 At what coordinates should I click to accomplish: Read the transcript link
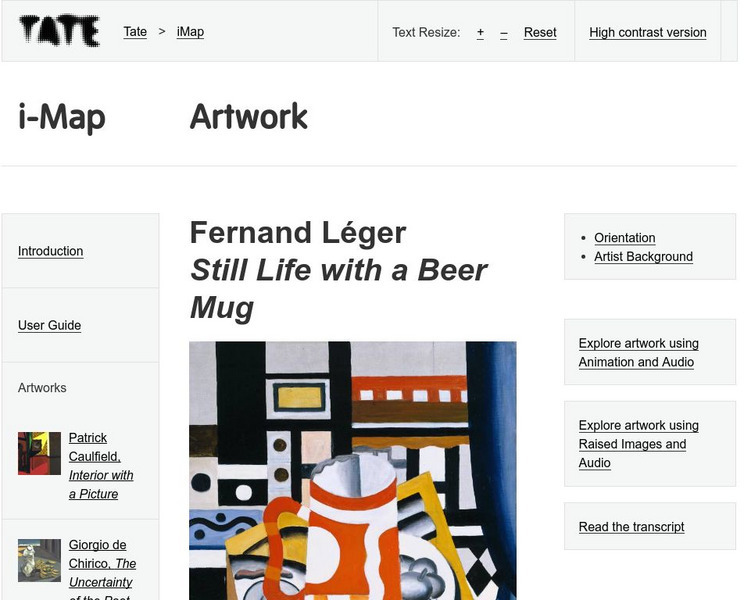[631, 527]
